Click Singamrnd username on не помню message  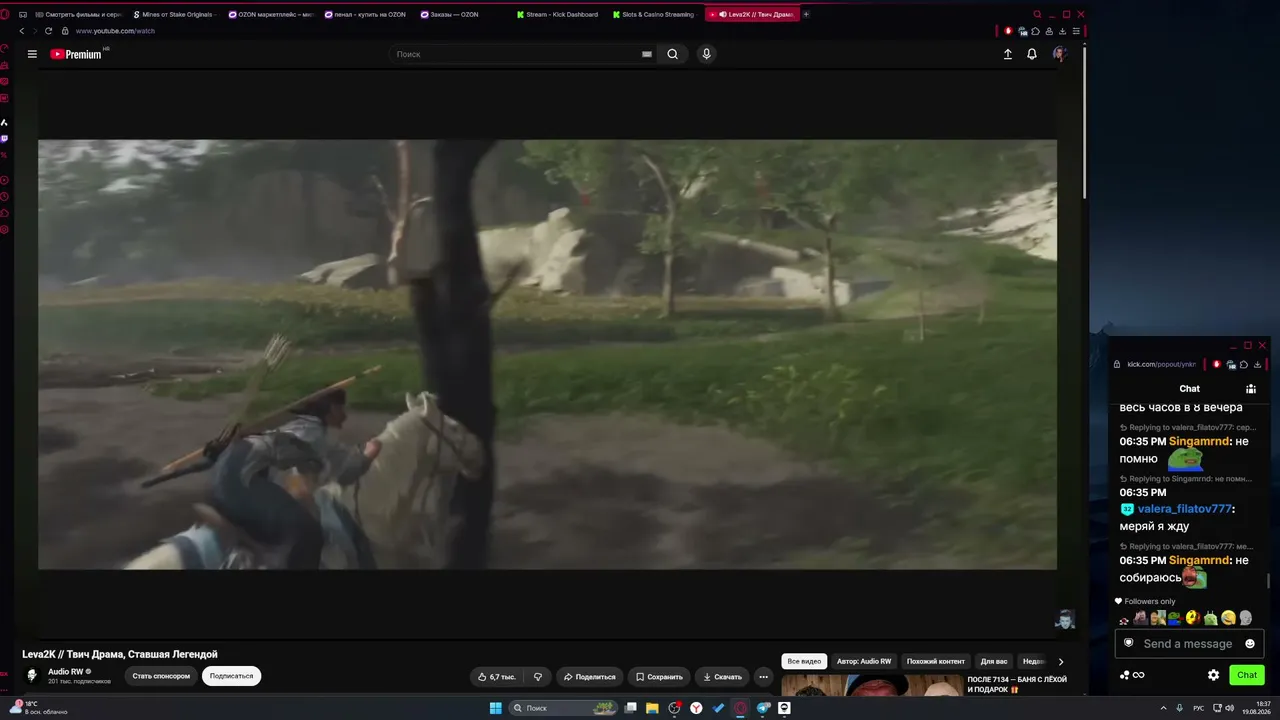click(x=1200, y=441)
